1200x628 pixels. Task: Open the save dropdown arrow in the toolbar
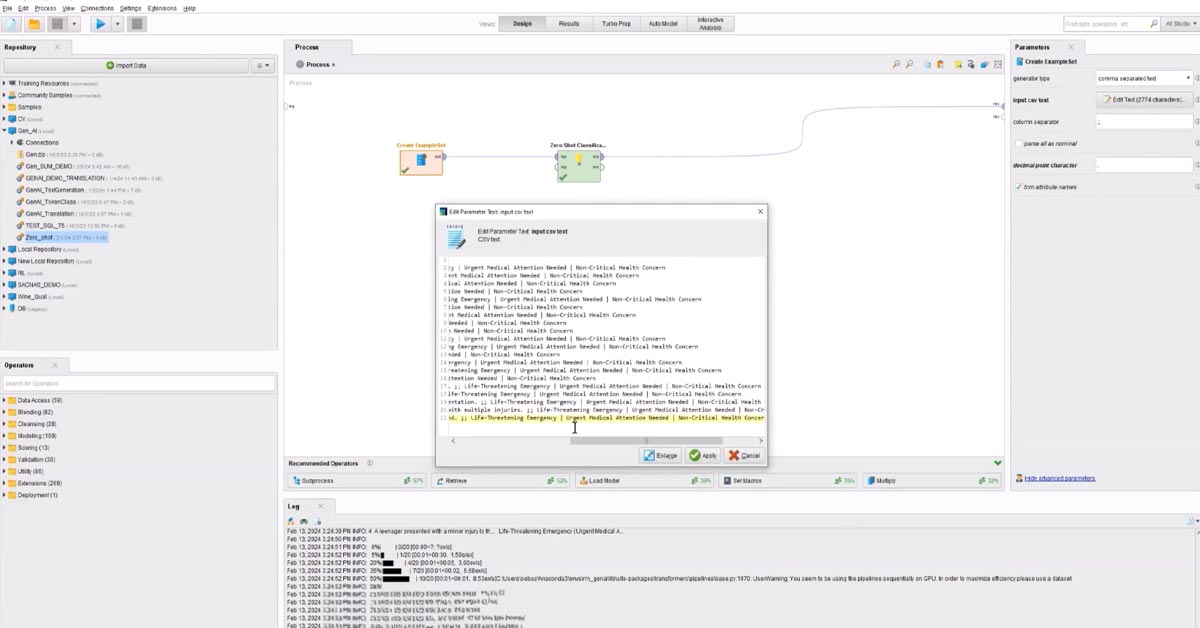coord(76,24)
